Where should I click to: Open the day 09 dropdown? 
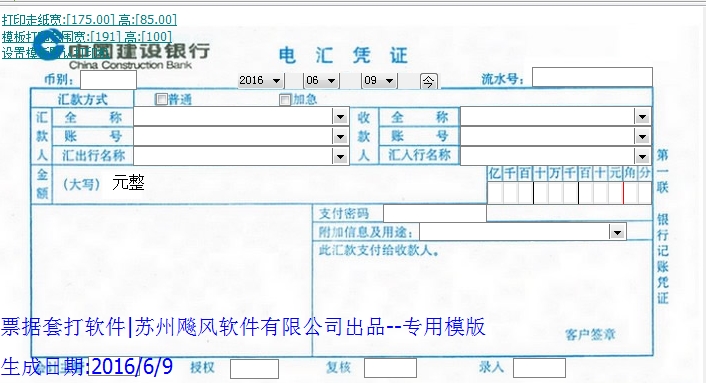tap(389, 81)
